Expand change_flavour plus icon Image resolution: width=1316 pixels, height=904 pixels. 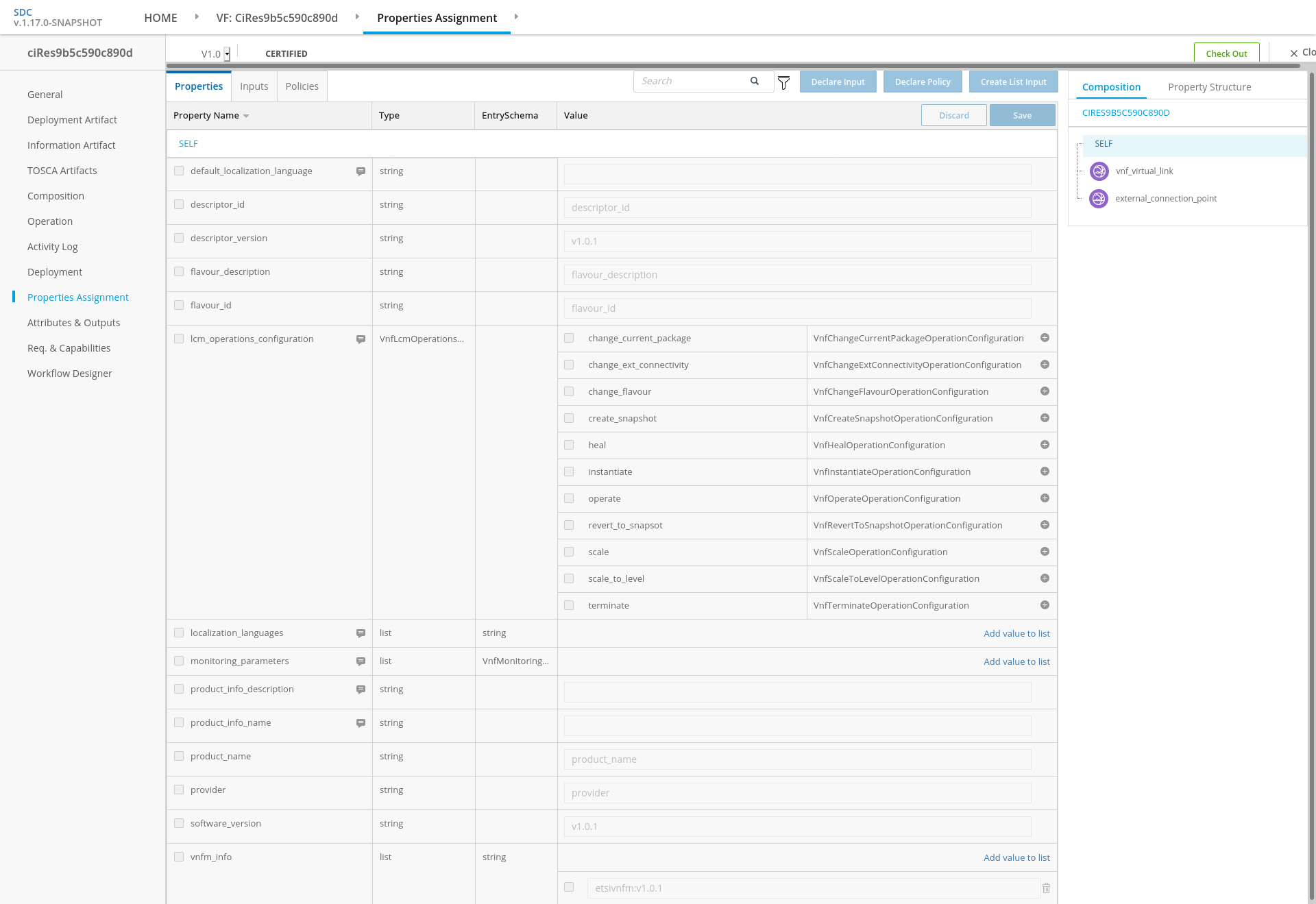(x=1045, y=391)
